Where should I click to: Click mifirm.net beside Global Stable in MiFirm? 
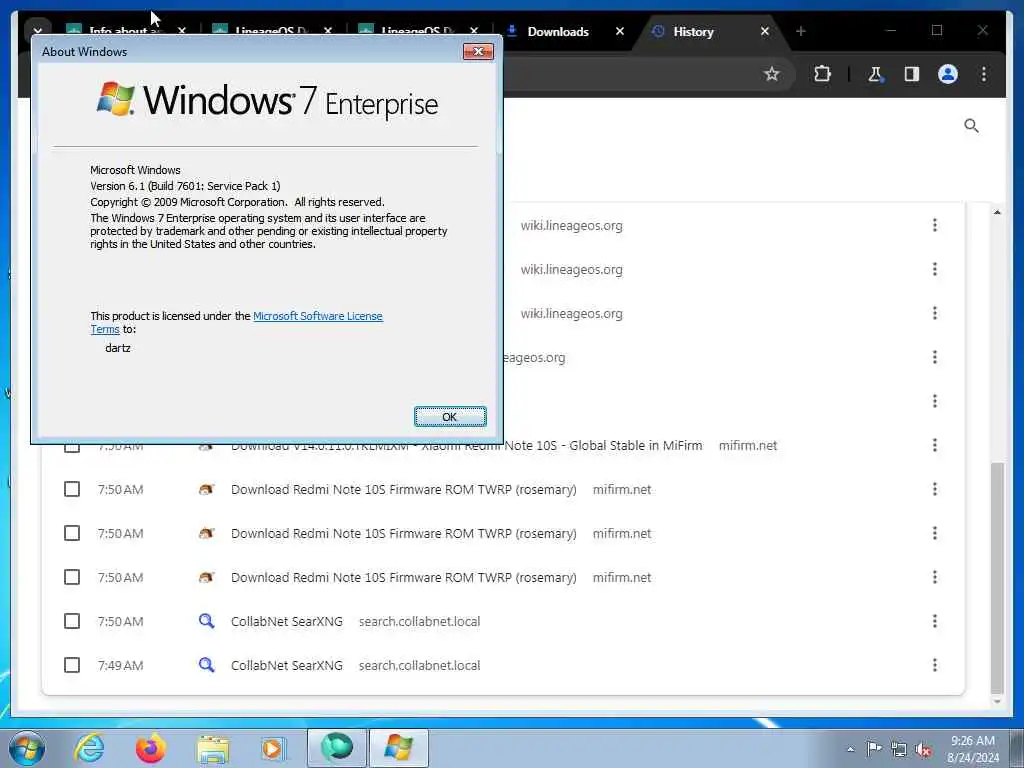(748, 445)
